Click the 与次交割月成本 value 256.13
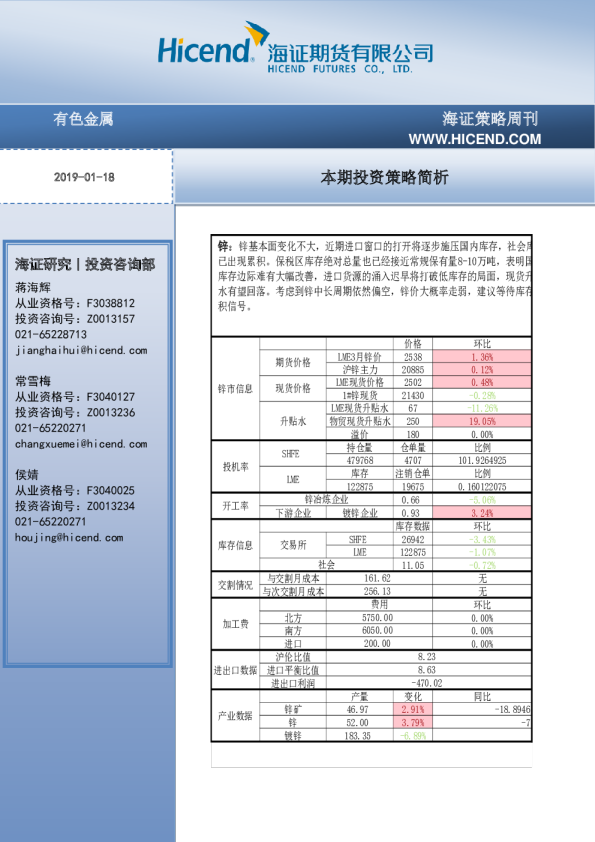This screenshot has height=842, width=595. (377, 591)
